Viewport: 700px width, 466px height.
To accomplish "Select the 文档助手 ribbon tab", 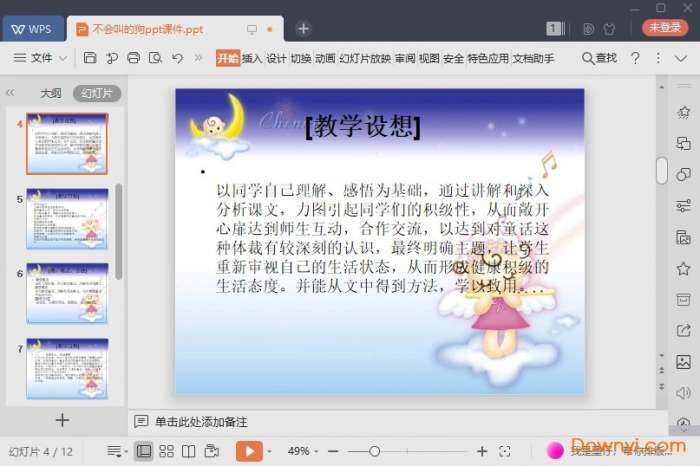I will (x=533, y=58).
